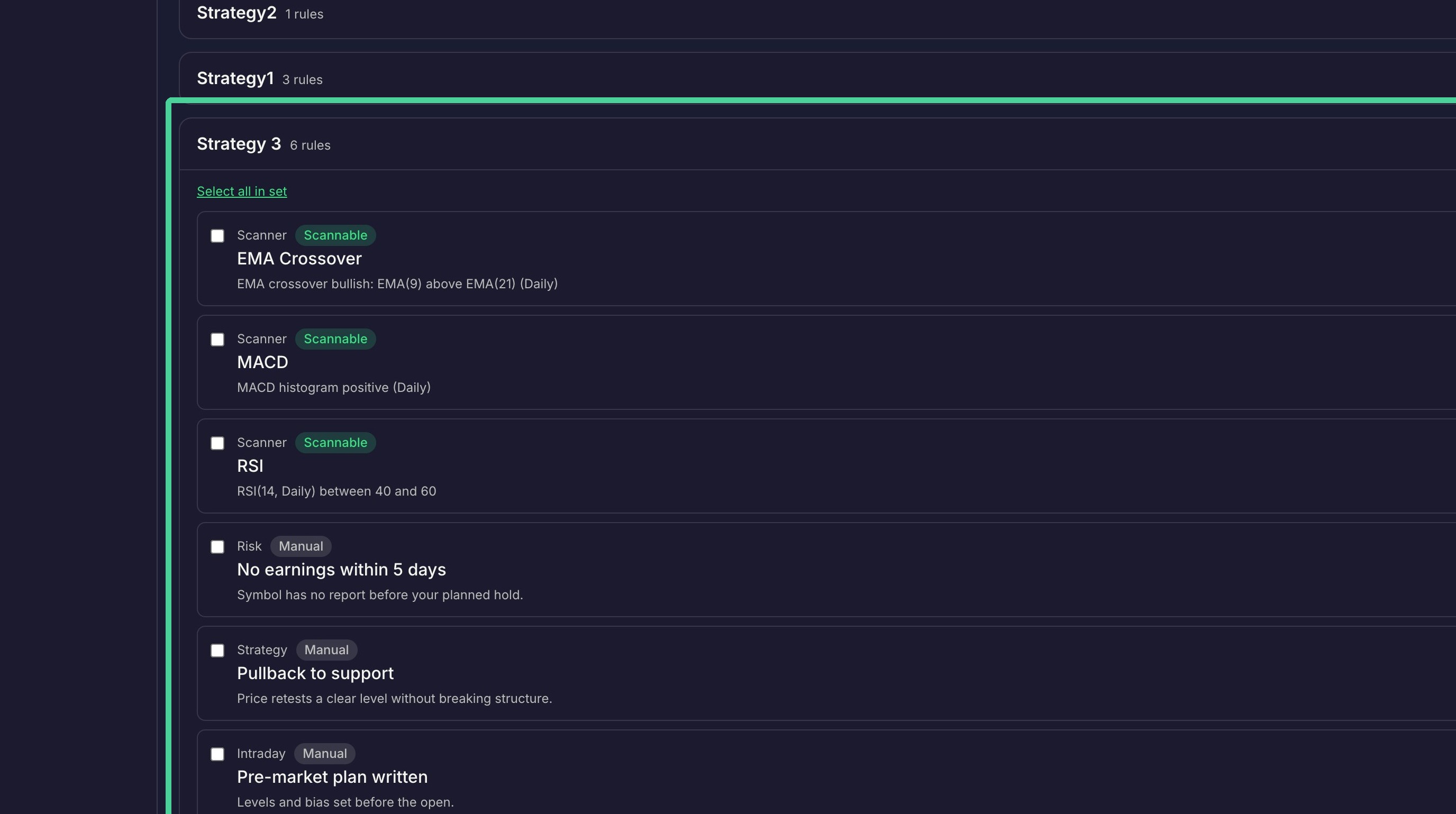The width and height of the screenshot is (1456, 814).
Task: Select the EMA Crossover rule title
Action: (x=299, y=259)
